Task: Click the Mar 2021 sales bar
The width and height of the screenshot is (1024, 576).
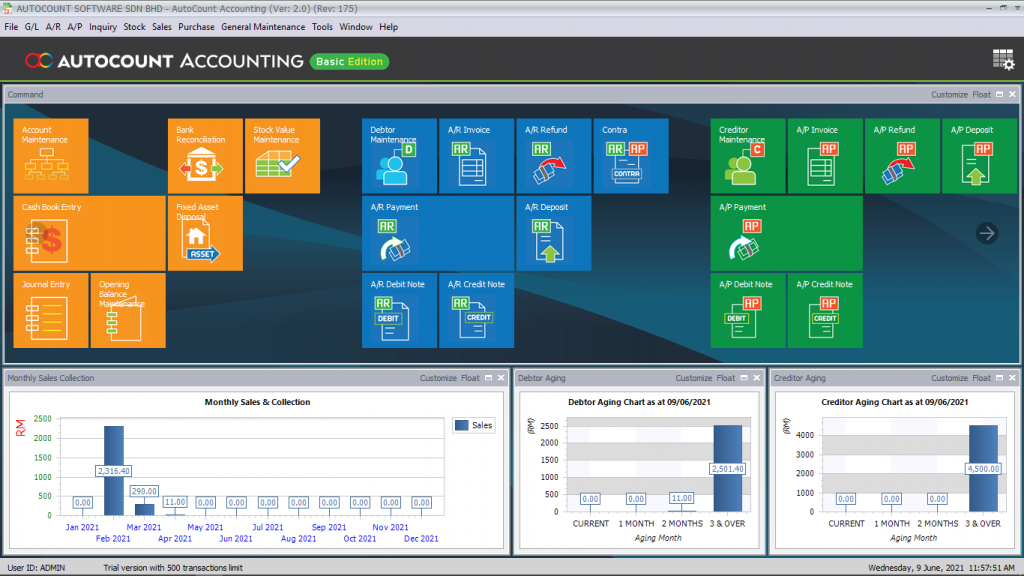Action: pyautogui.click(x=144, y=509)
